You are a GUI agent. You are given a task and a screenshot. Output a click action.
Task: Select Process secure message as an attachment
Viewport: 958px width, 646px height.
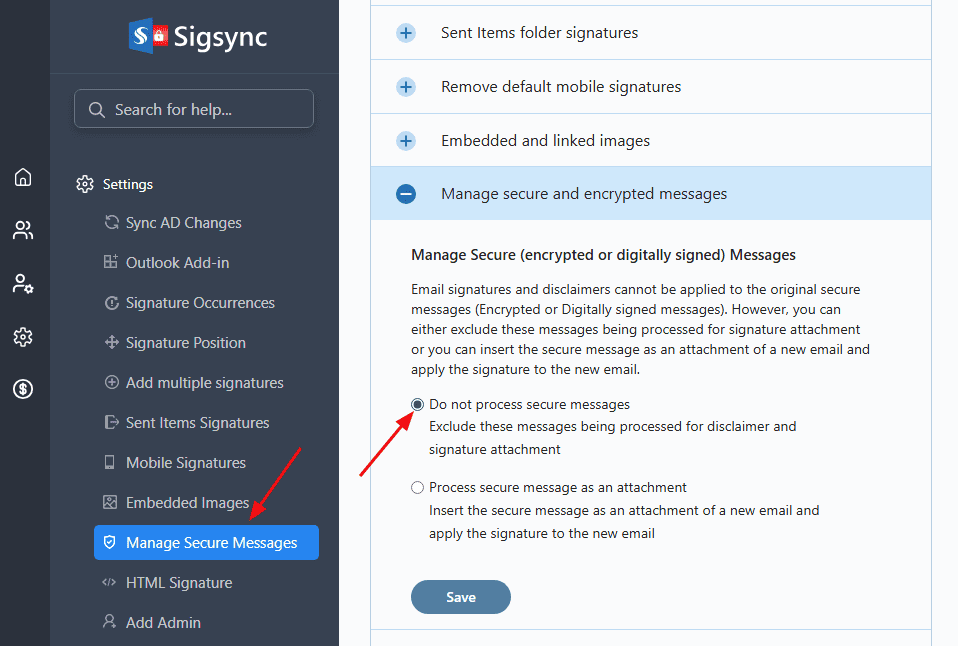418,488
